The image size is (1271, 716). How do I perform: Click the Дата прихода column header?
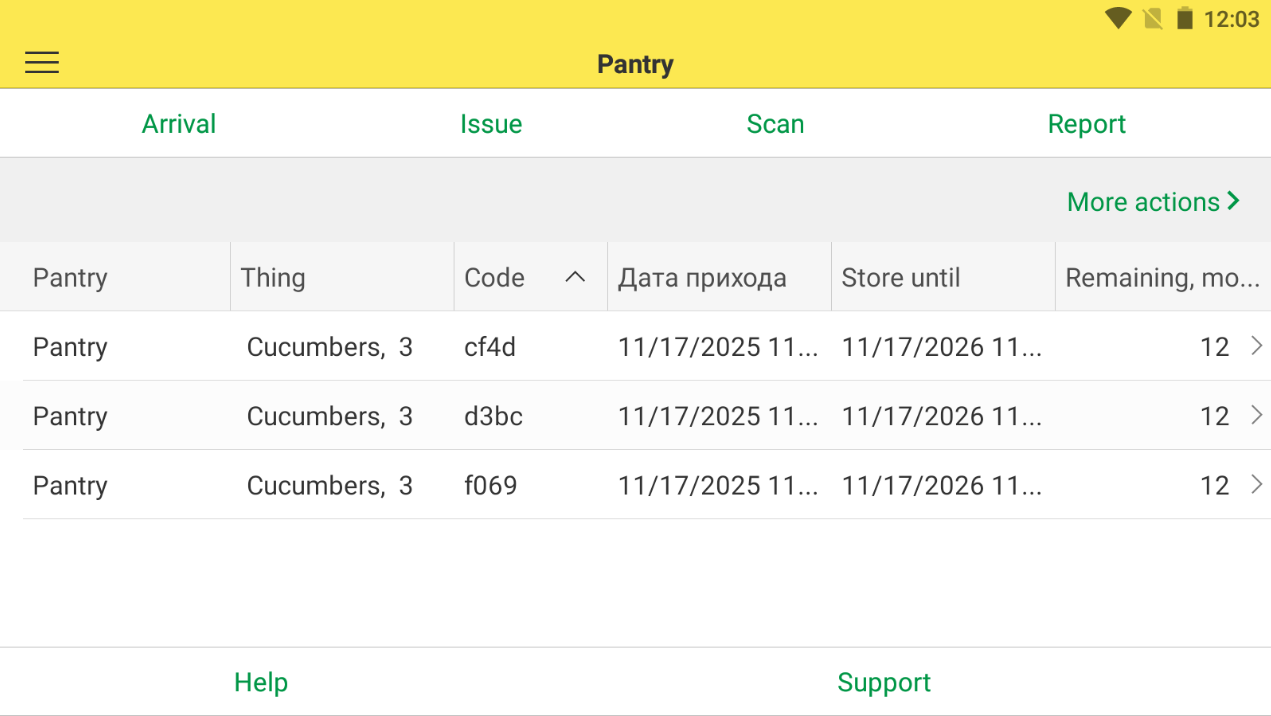click(702, 277)
